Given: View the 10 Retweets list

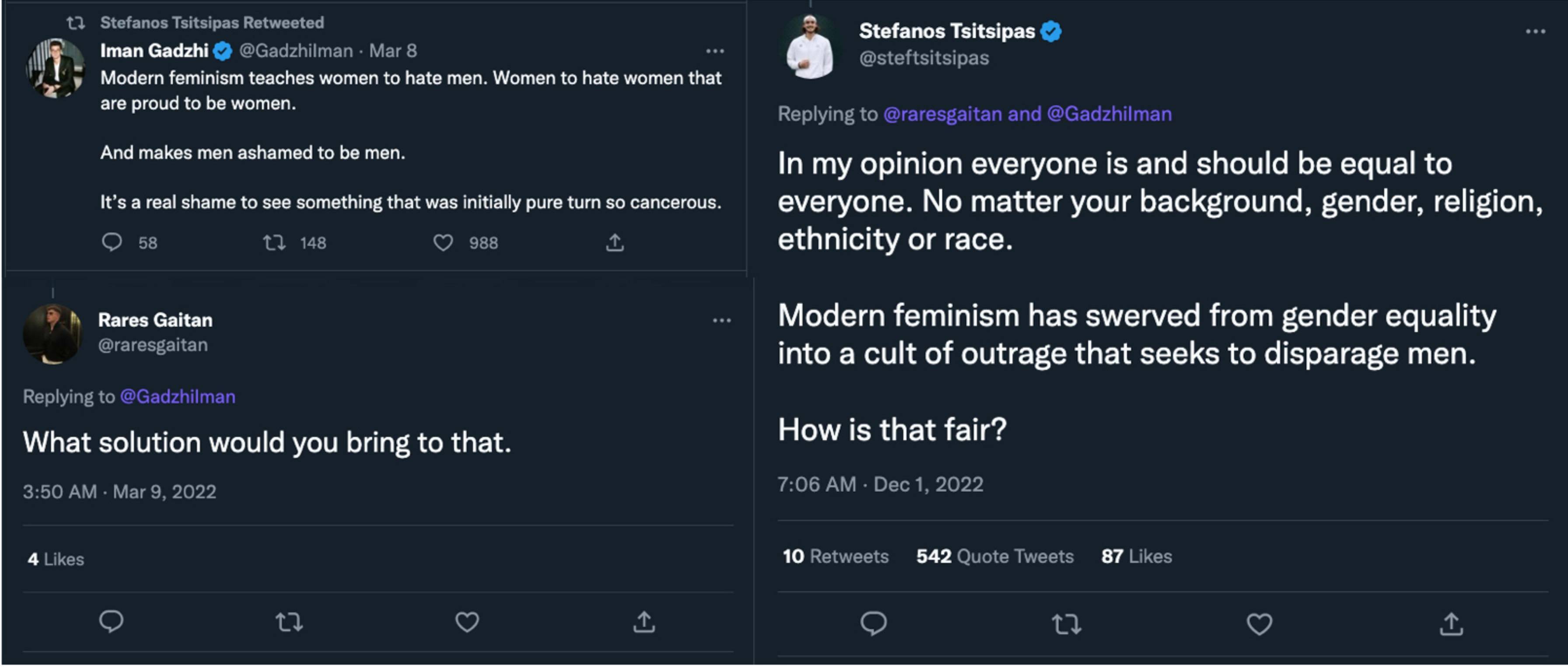Looking at the screenshot, I should [x=835, y=556].
